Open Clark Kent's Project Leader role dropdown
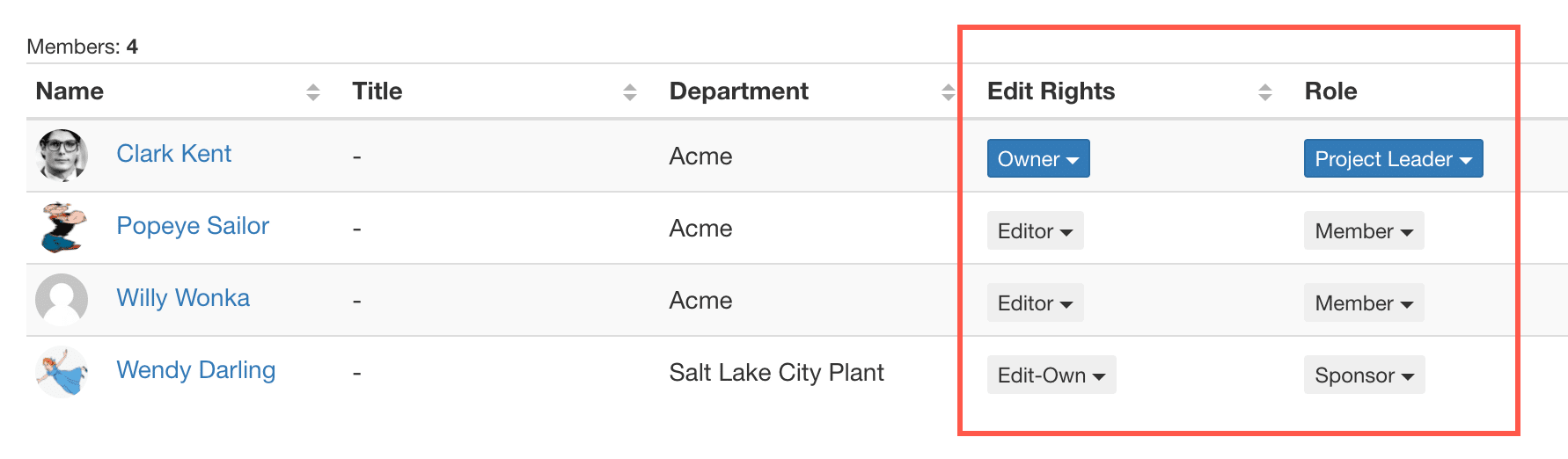 (x=1393, y=158)
